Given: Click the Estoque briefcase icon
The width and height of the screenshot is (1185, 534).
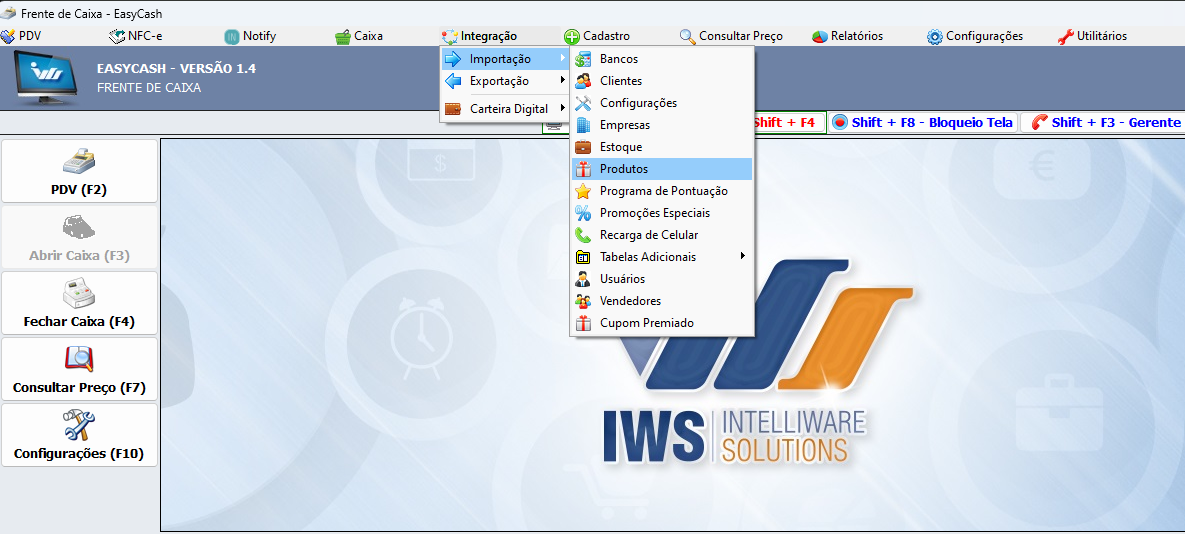Looking at the screenshot, I should 583,147.
